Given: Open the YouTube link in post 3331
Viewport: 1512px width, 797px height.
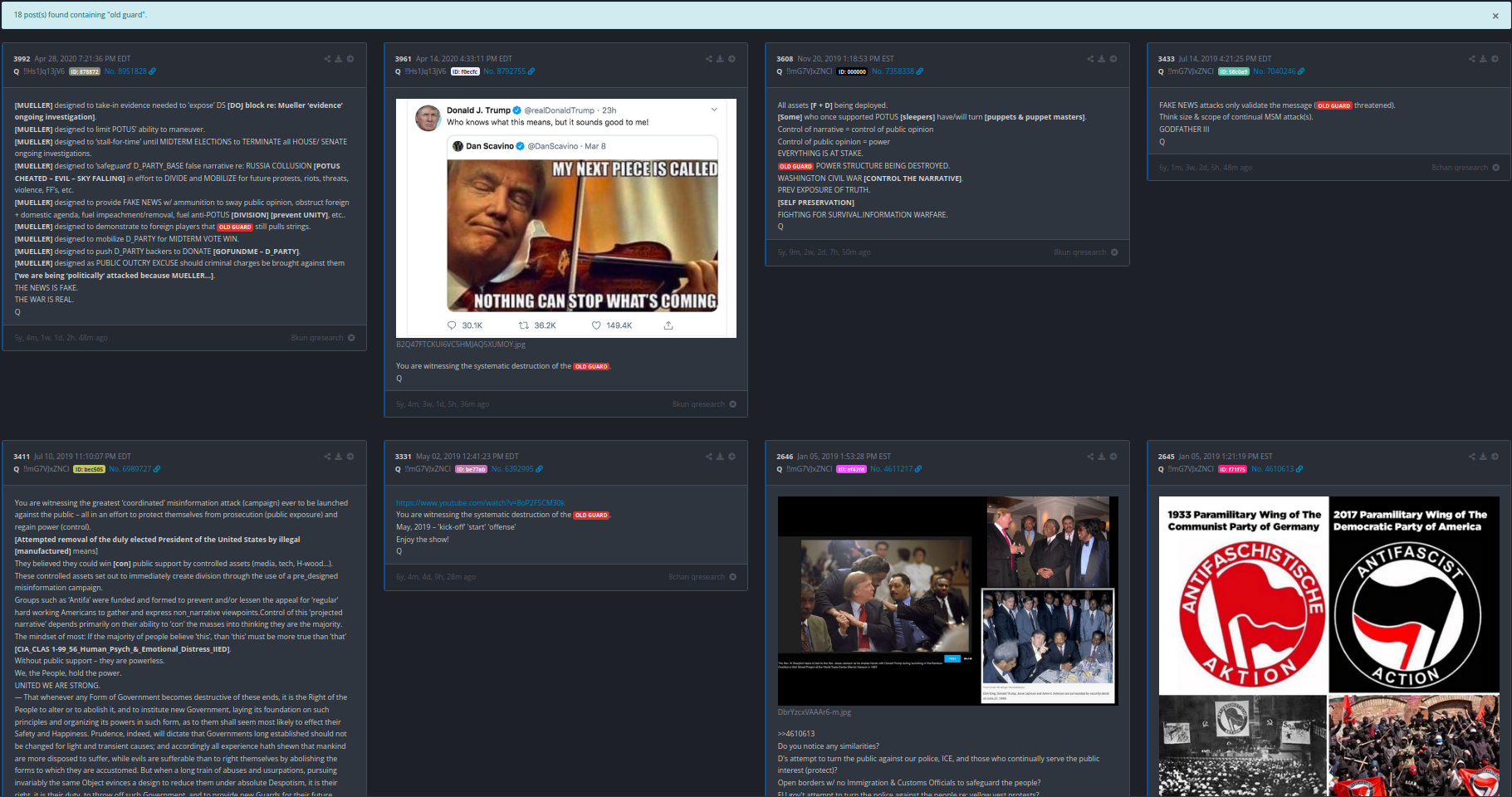Looking at the screenshot, I should click(480, 503).
